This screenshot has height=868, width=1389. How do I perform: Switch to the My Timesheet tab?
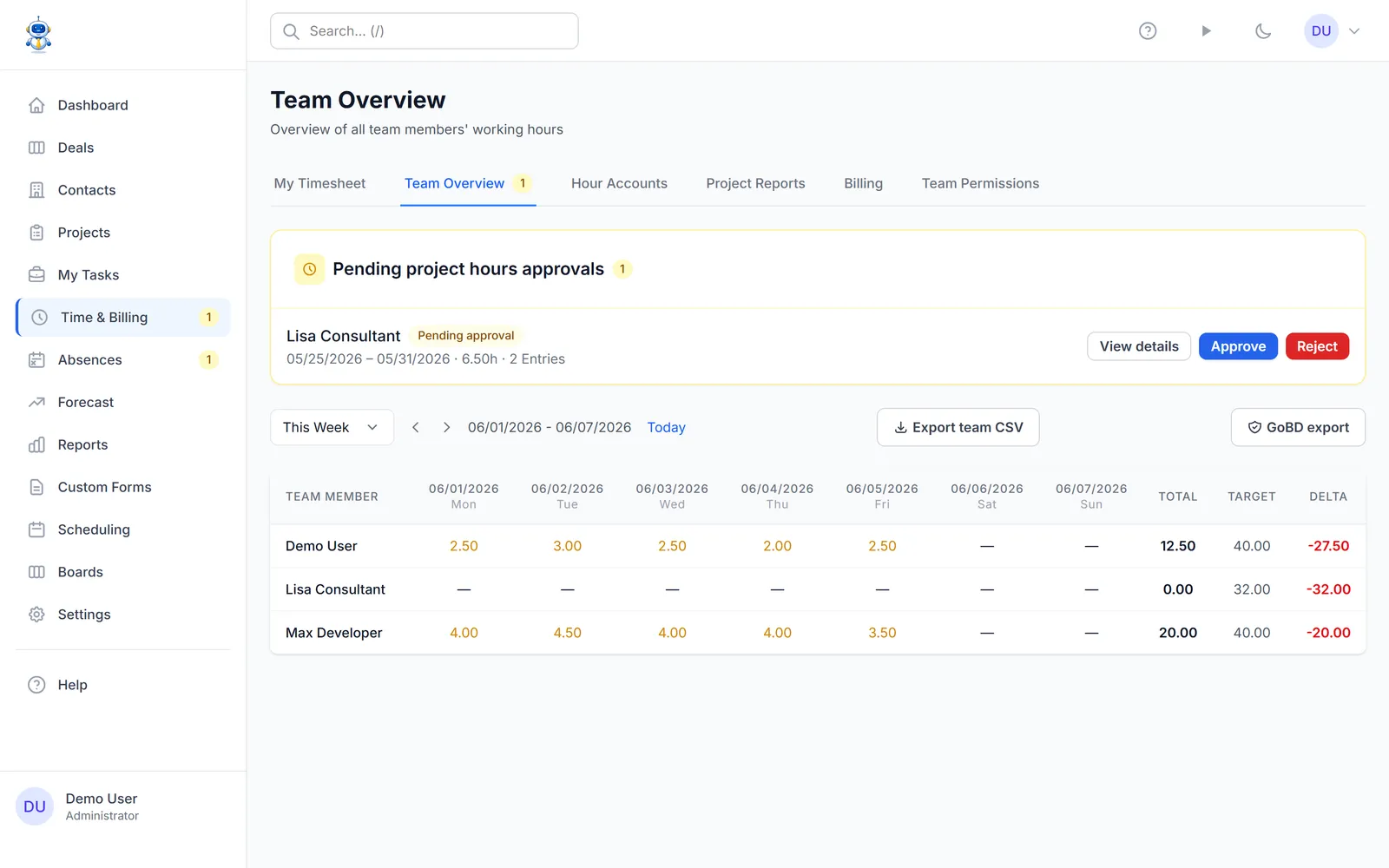pos(319,183)
